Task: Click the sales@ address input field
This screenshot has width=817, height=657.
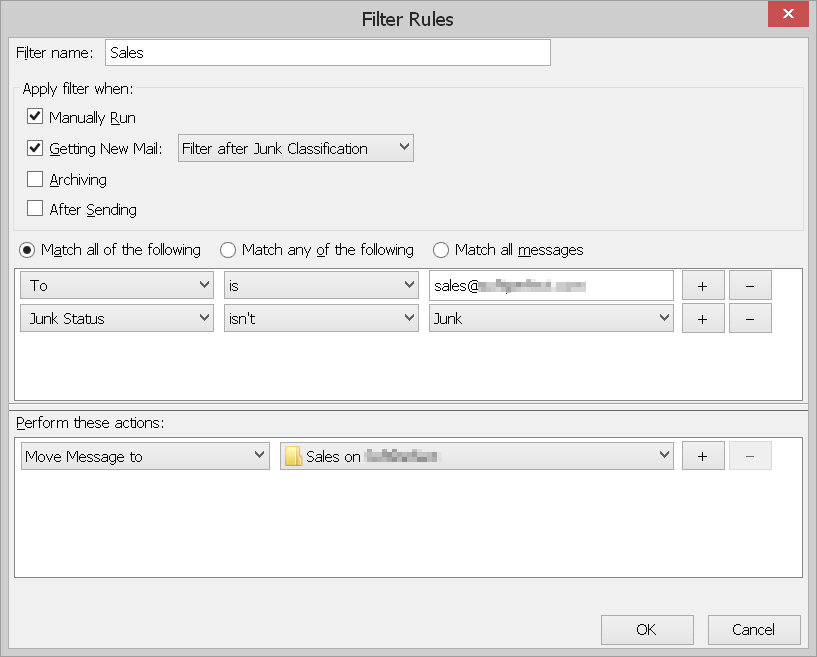Action: tap(551, 286)
